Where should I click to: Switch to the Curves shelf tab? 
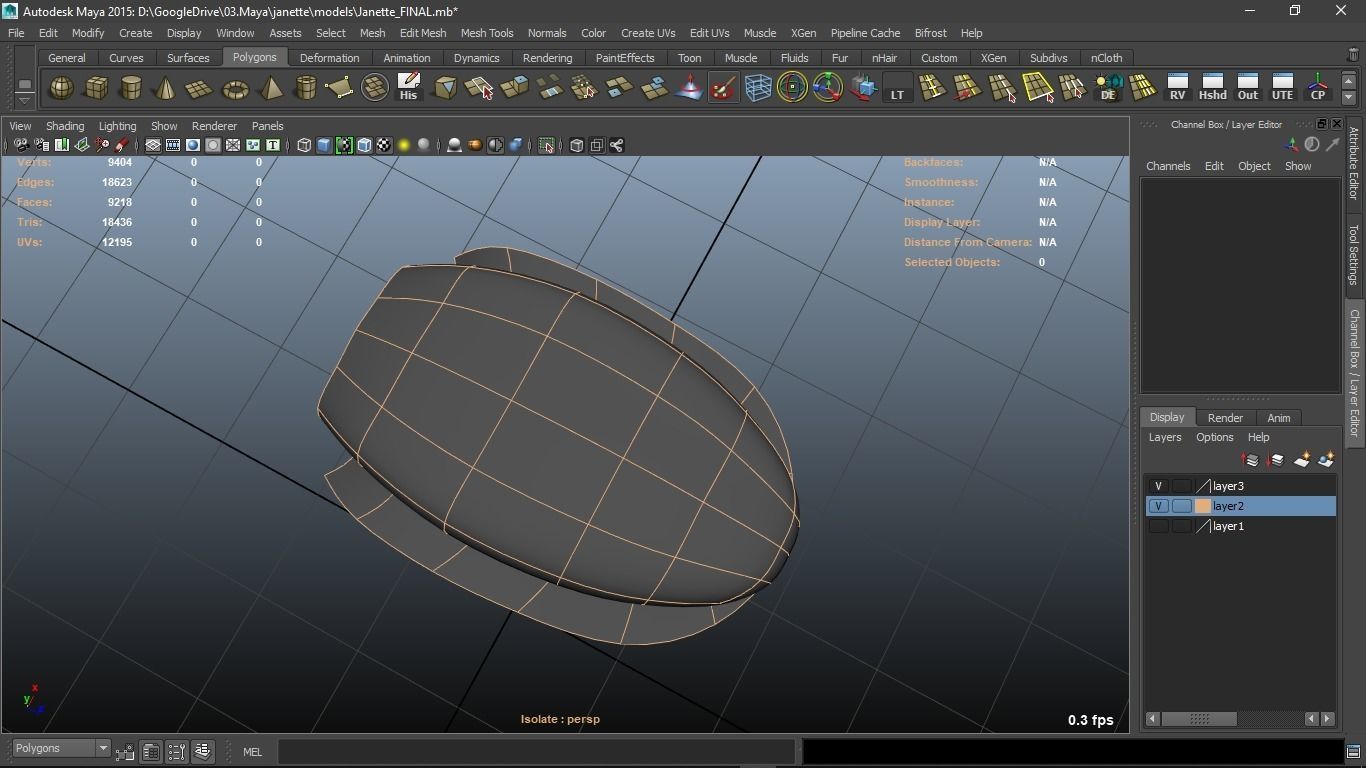(126, 58)
